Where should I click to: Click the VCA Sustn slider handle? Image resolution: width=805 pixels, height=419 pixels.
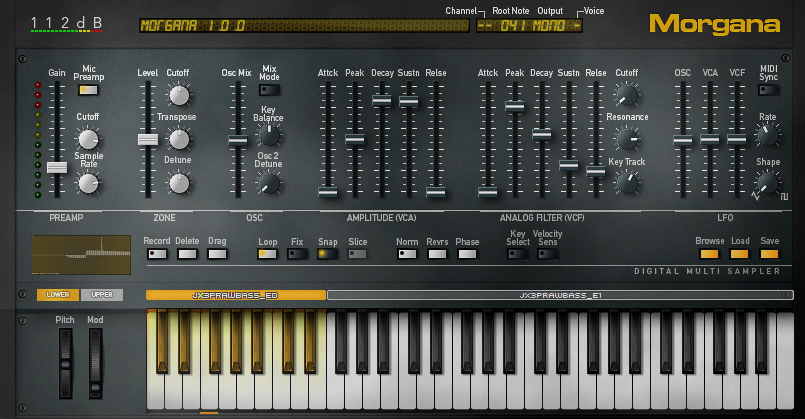click(409, 101)
